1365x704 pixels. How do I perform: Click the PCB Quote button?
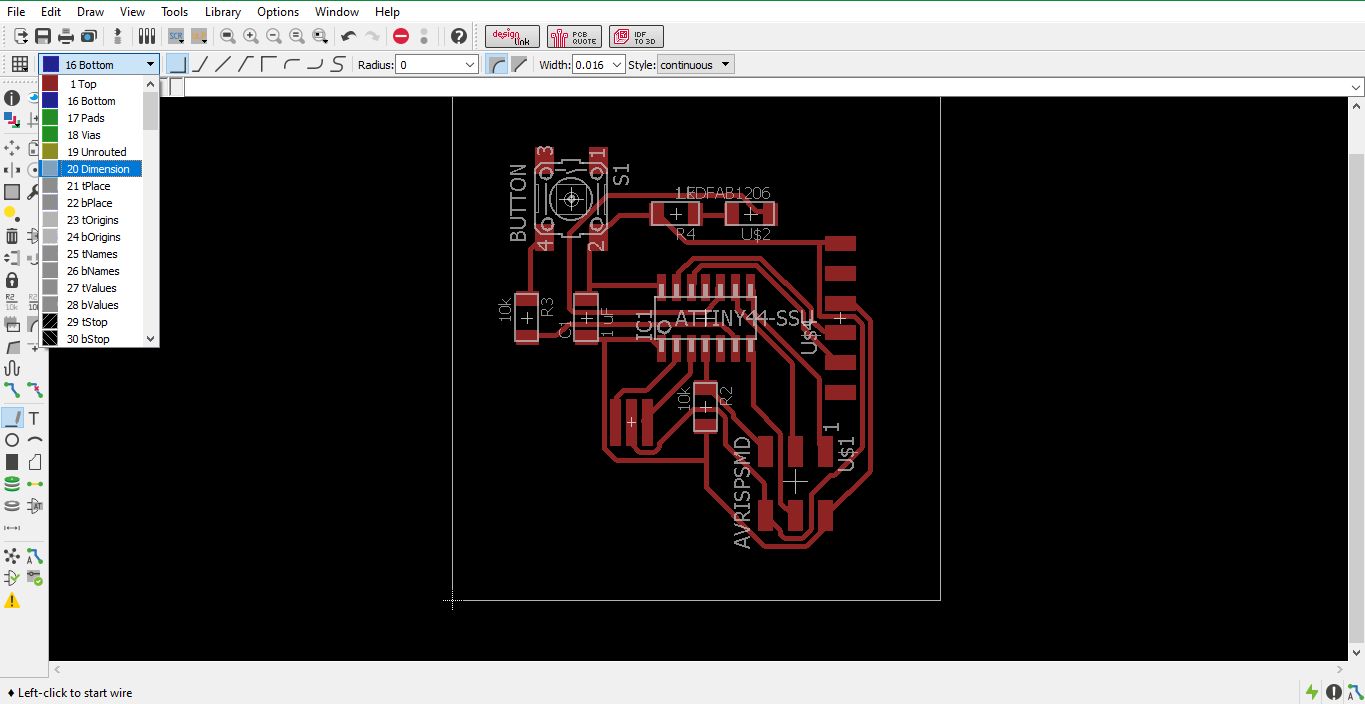click(574, 37)
